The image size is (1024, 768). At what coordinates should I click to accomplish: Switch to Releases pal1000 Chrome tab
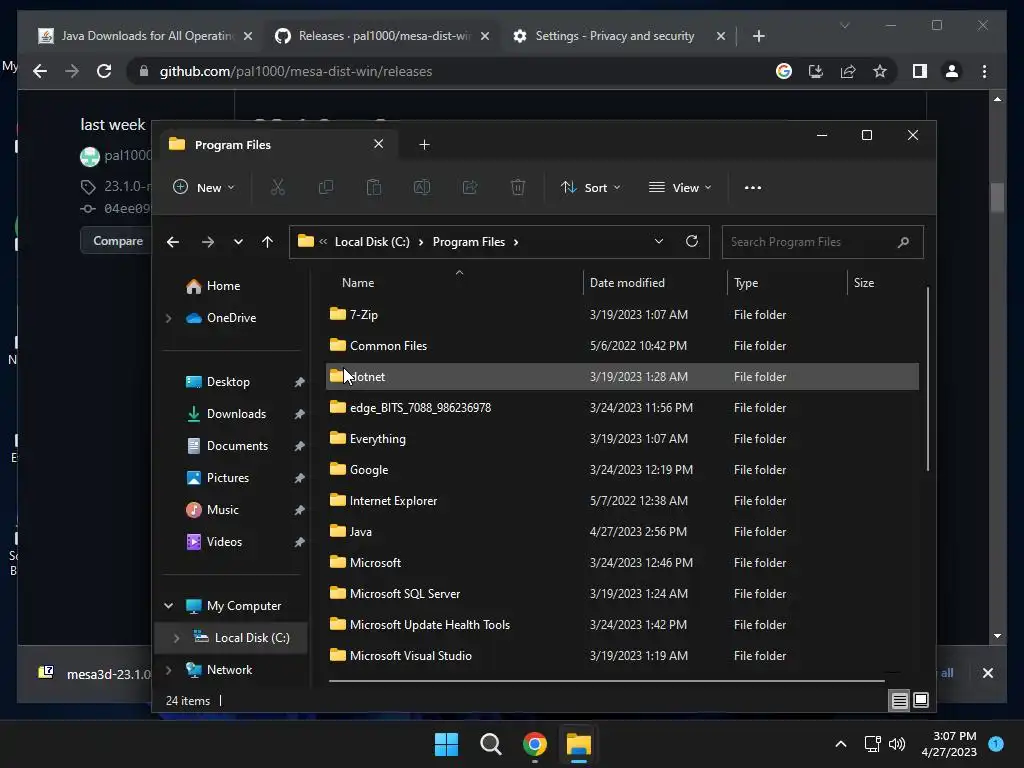click(x=384, y=36)
